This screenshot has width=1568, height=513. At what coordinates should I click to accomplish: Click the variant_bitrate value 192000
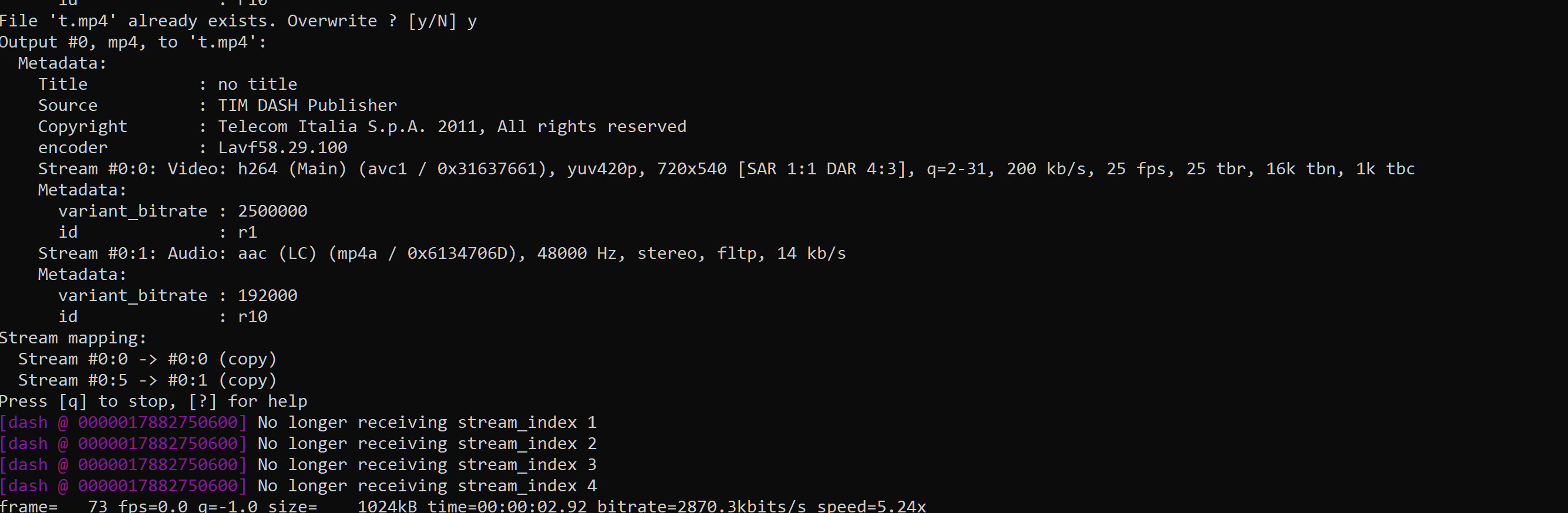267,296
